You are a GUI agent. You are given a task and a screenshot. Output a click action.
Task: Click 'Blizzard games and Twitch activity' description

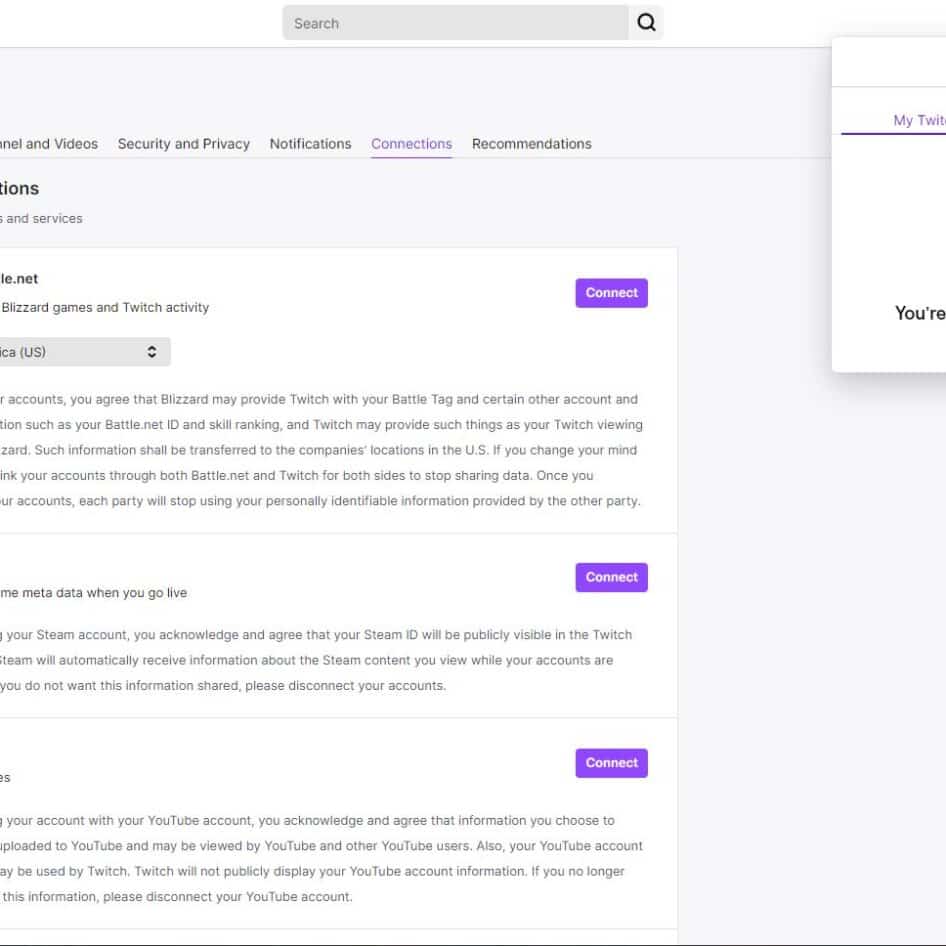pyautogui.click(x=105, y=307)
